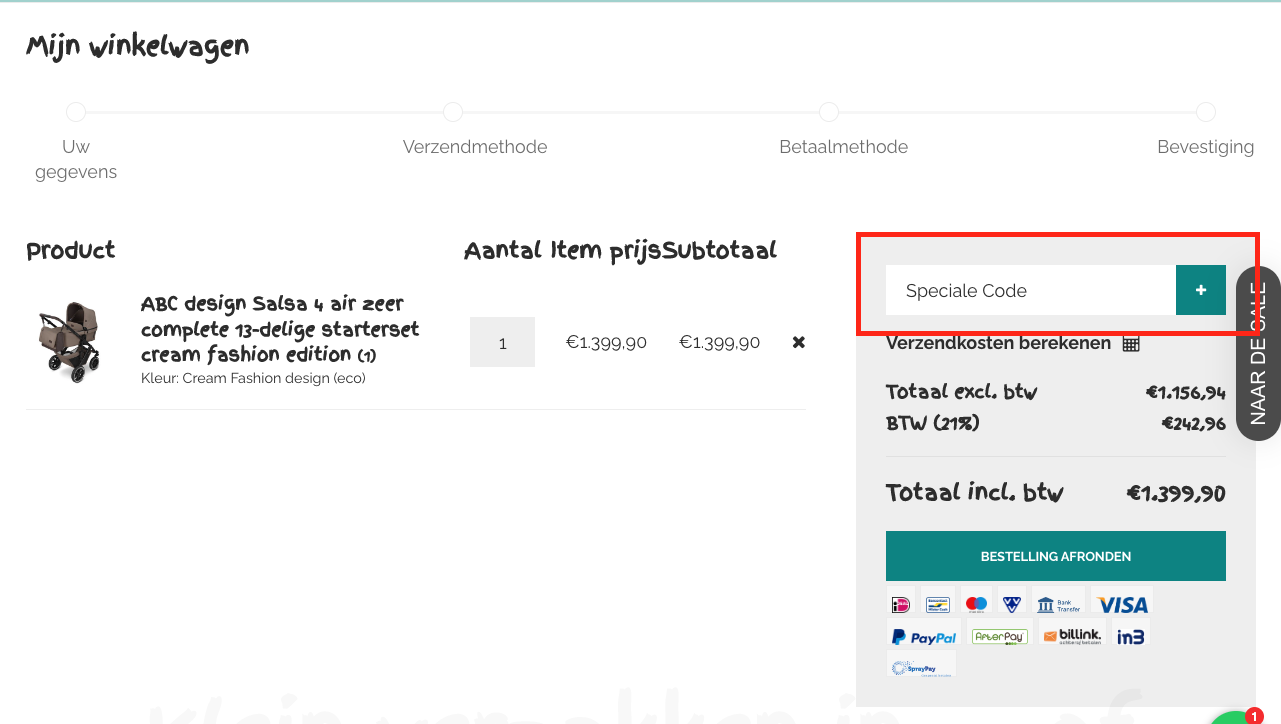Remove the ABC design Salsa item with X
1281x724 pixels.
(798, 342)
